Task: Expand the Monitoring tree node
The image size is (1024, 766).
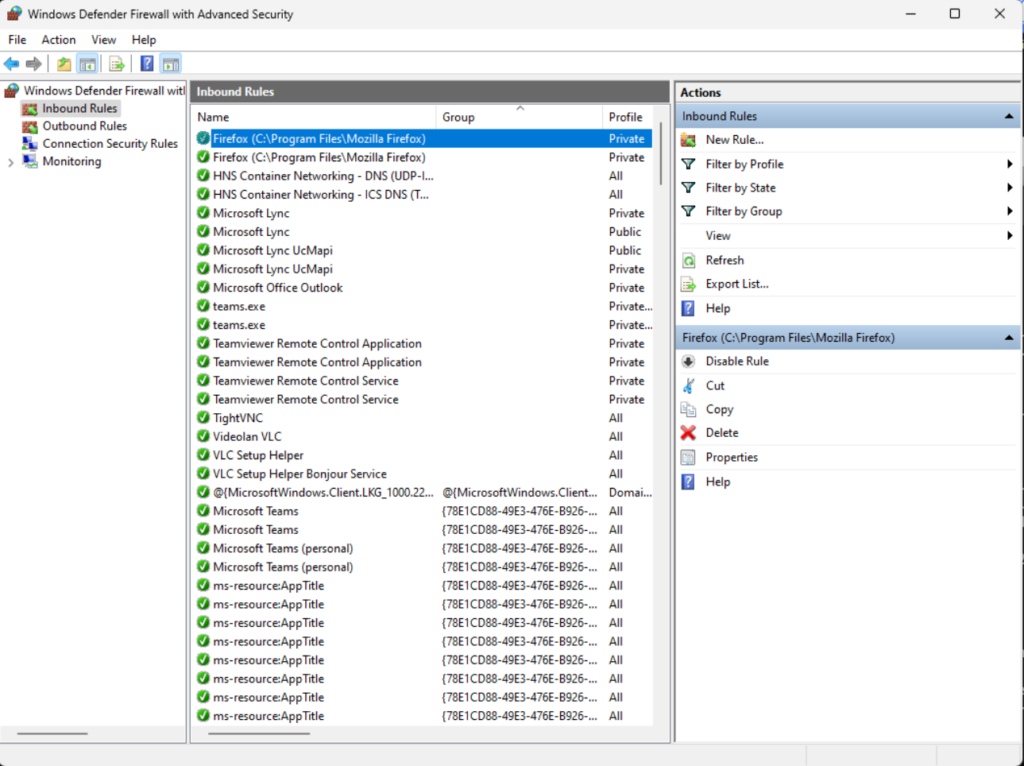Action: tap(10, 162)
